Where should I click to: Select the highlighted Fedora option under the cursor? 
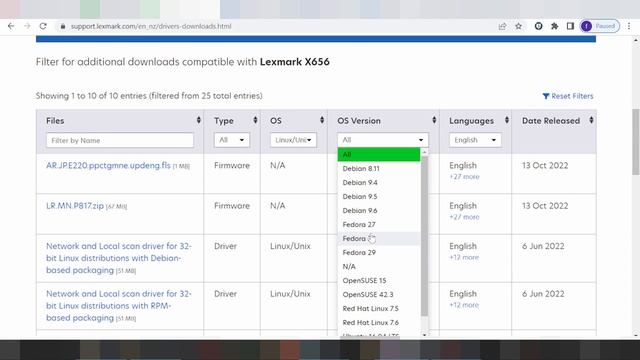pyautogui.click(x=379, y=238)
